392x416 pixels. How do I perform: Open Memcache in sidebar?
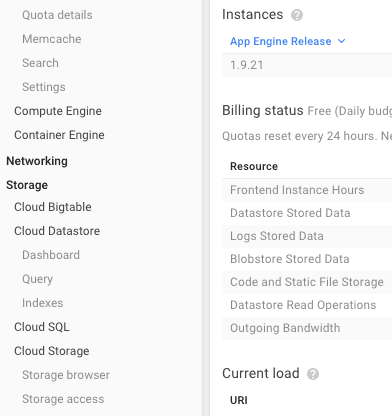pyautogui.click(x=52, y=39)
